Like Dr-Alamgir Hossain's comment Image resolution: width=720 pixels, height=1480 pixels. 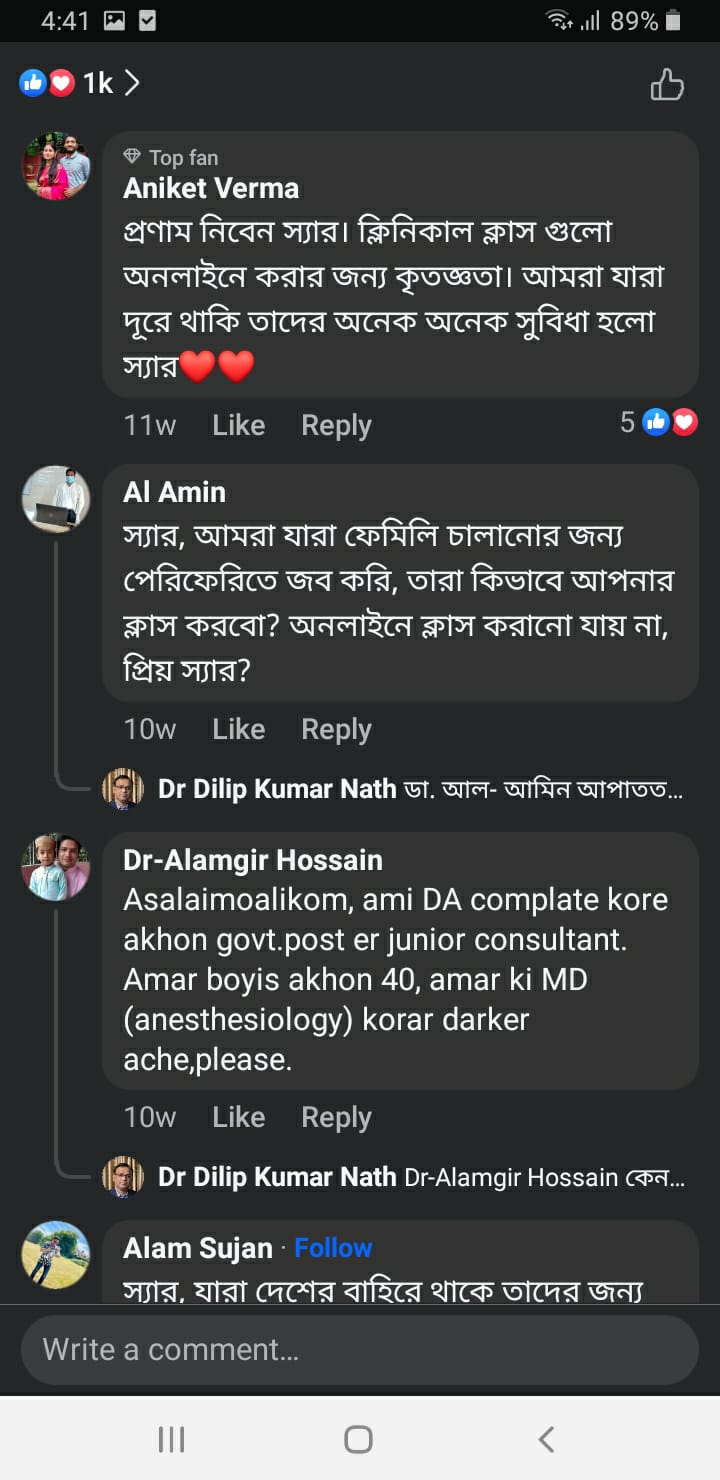click(x=238, y=1117)
